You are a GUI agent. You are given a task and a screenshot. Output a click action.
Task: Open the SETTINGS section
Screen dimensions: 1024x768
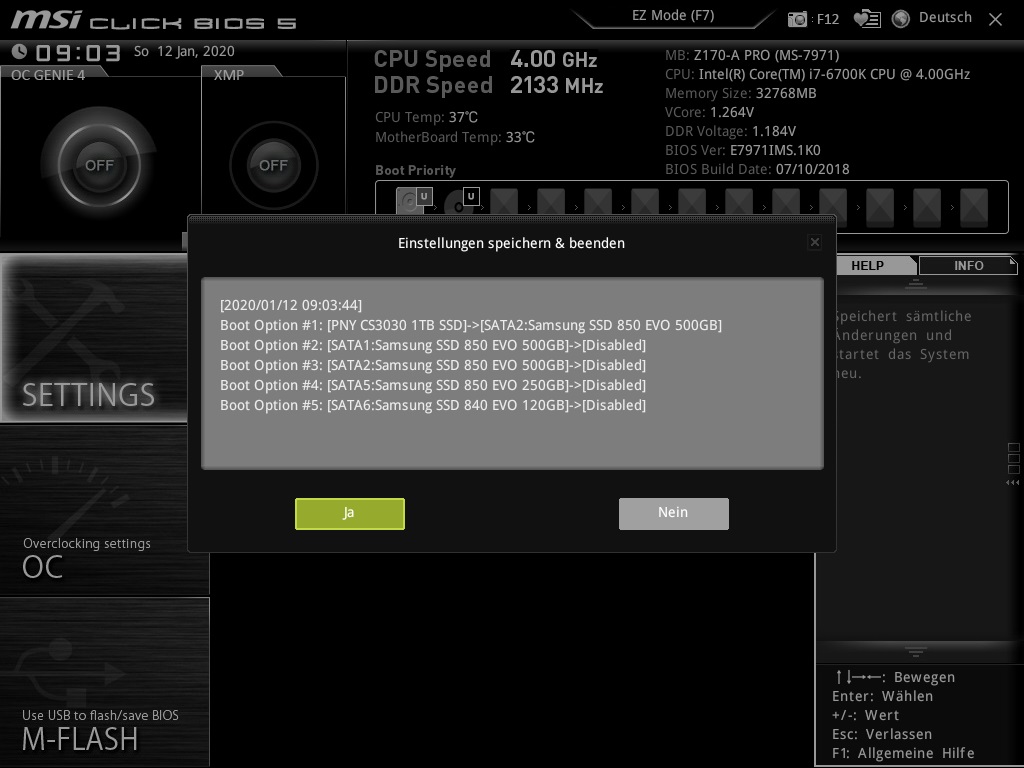click(94, 338)
